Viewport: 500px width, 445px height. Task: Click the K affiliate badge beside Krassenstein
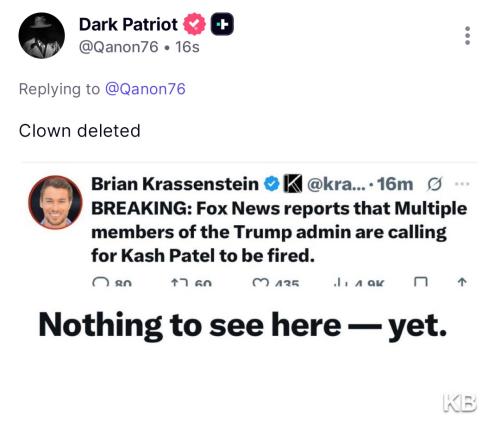292,184
